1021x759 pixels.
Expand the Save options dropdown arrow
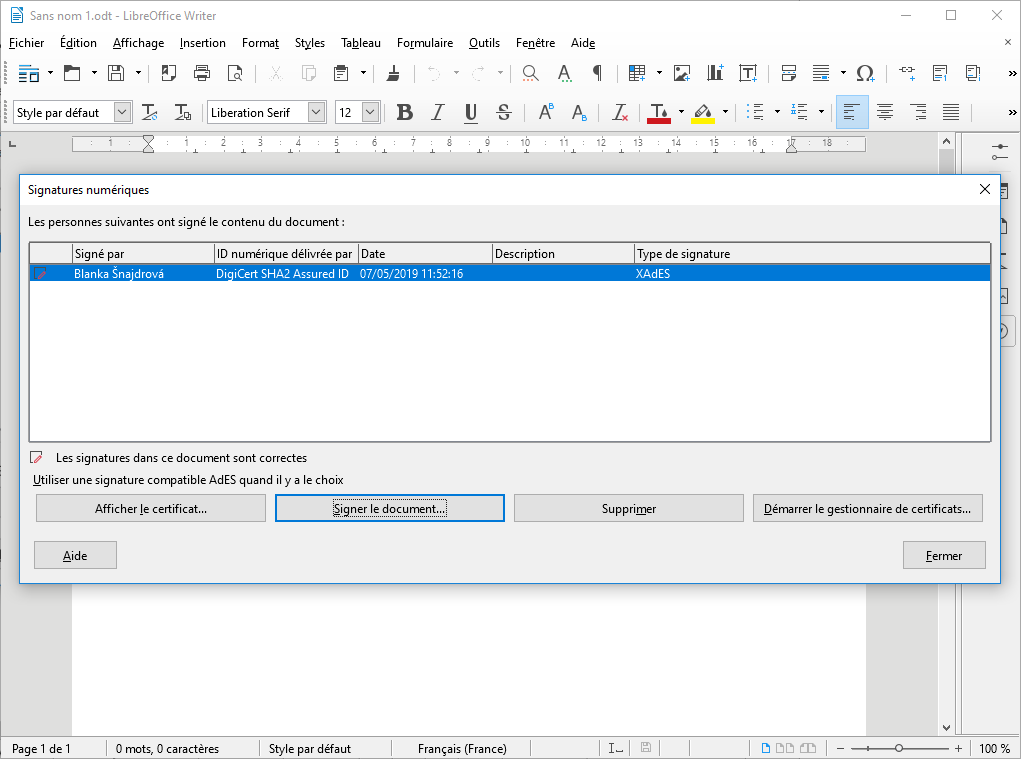pyautogui.click(x=138, y=73)
